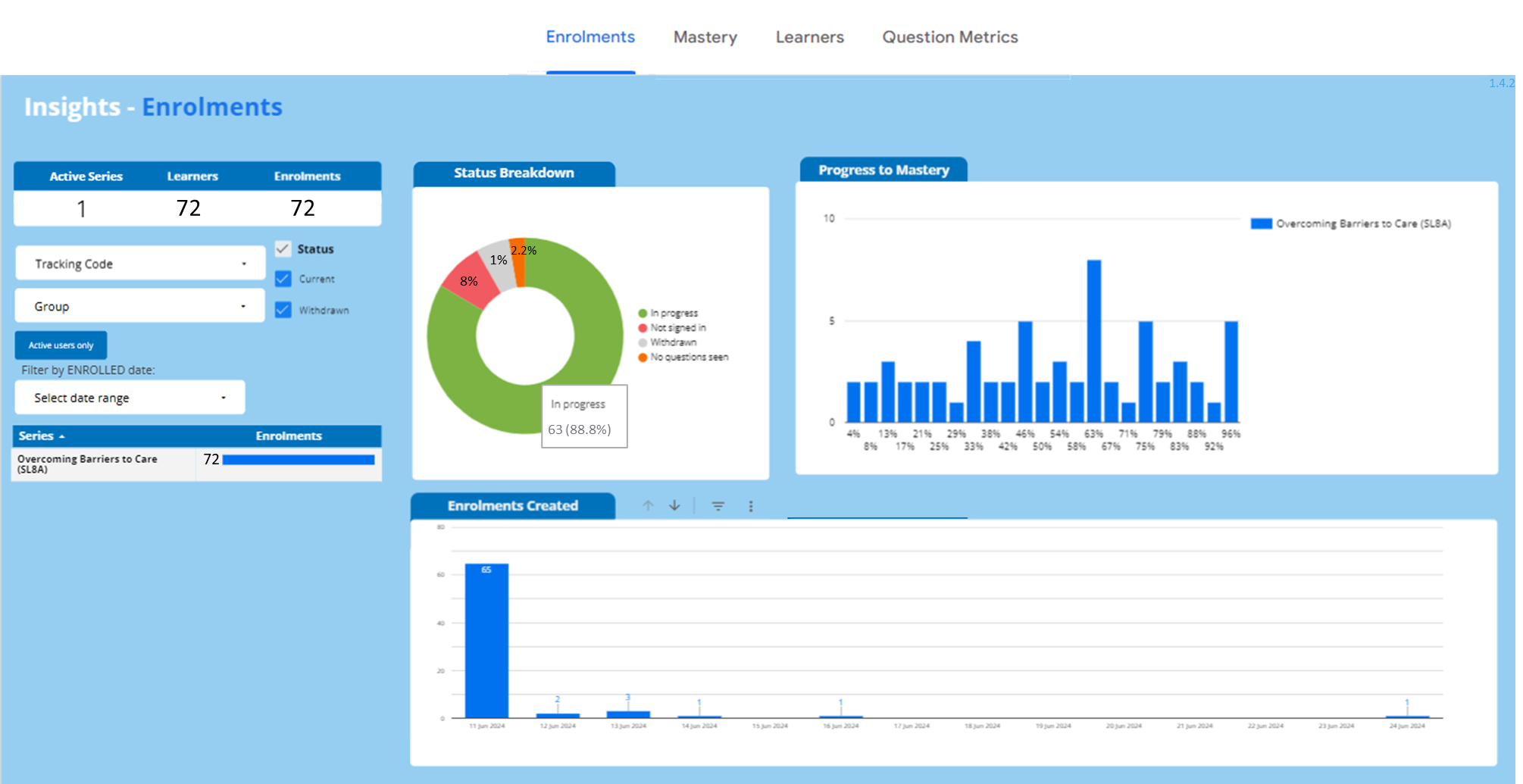
Task: Click the blue Overcoming Barriers legend swatch
Action: [1261, 223]
